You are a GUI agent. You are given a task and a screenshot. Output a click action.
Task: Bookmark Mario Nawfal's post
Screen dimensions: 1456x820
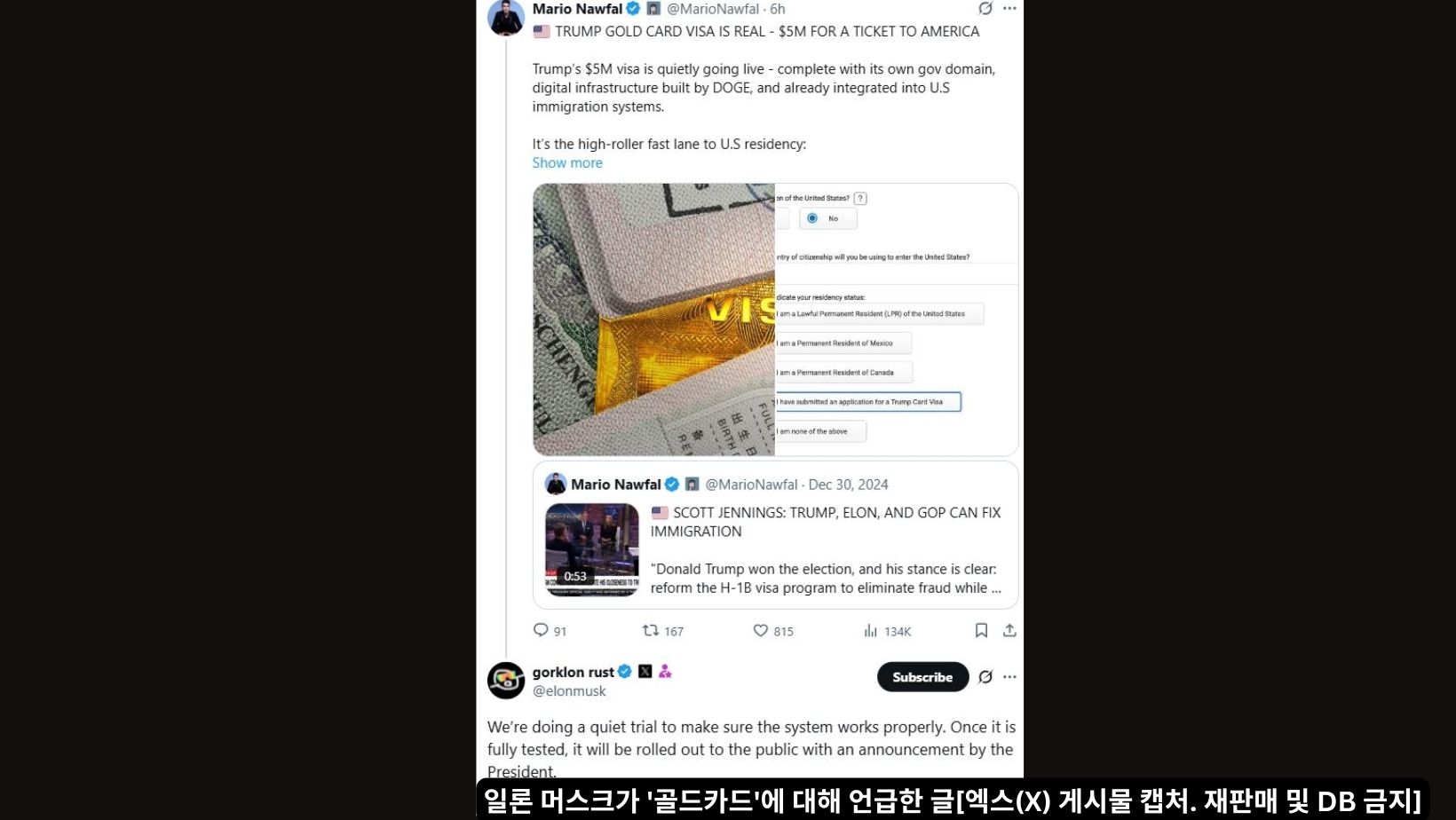click(981, 630)
